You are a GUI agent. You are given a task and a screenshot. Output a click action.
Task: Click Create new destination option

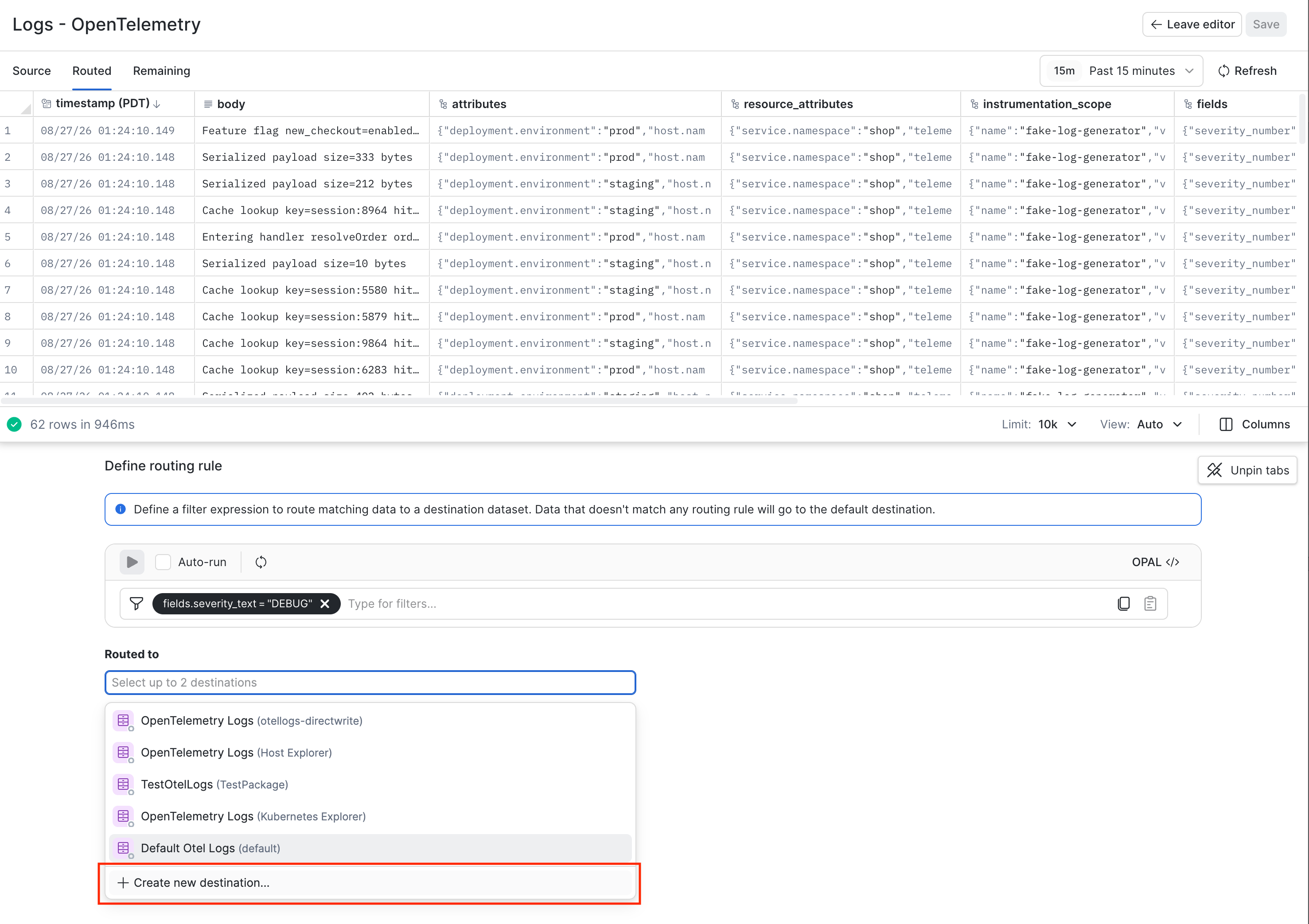click(x=370, y=882)
